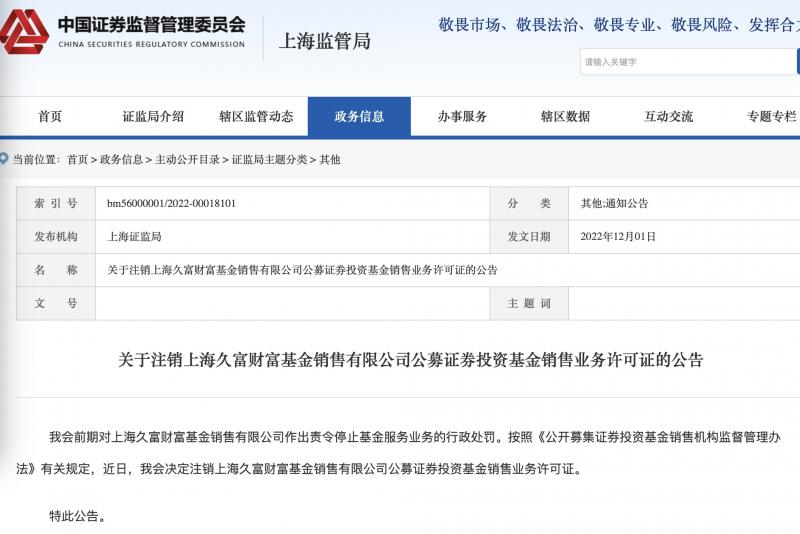Open the 辖区监管动态 navigation tab

(x=256, y=117)
